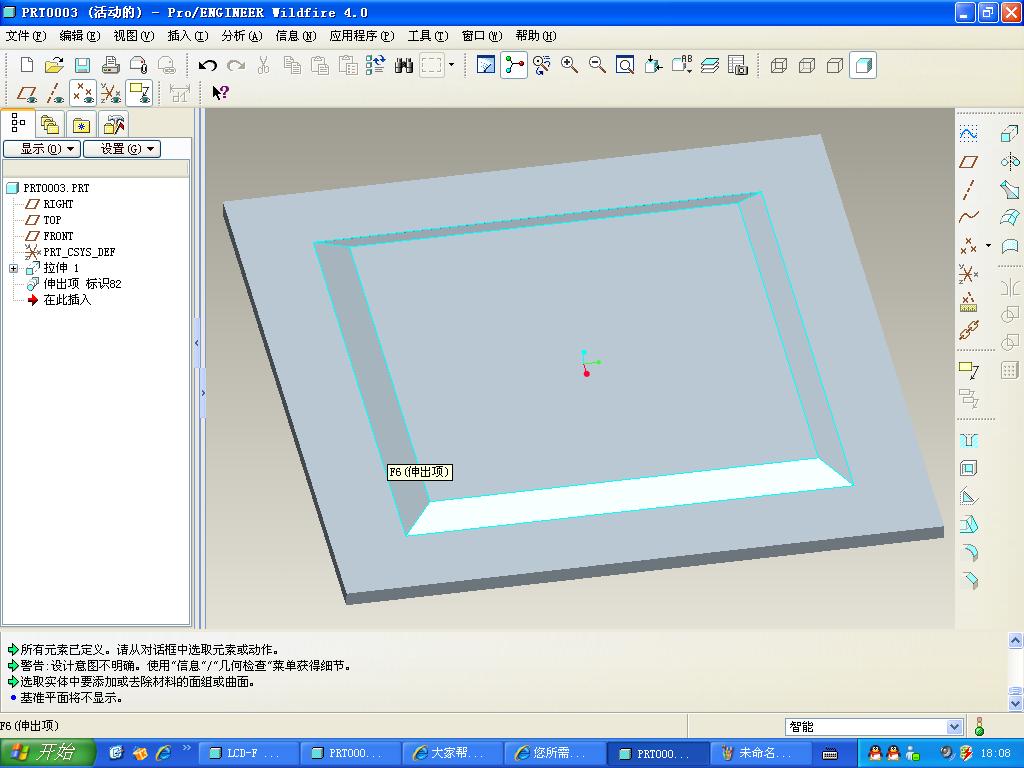Open the 分析 menu
Image resolution: width=1024 pixels, height=768 pixels.
(x=242, y=36)
